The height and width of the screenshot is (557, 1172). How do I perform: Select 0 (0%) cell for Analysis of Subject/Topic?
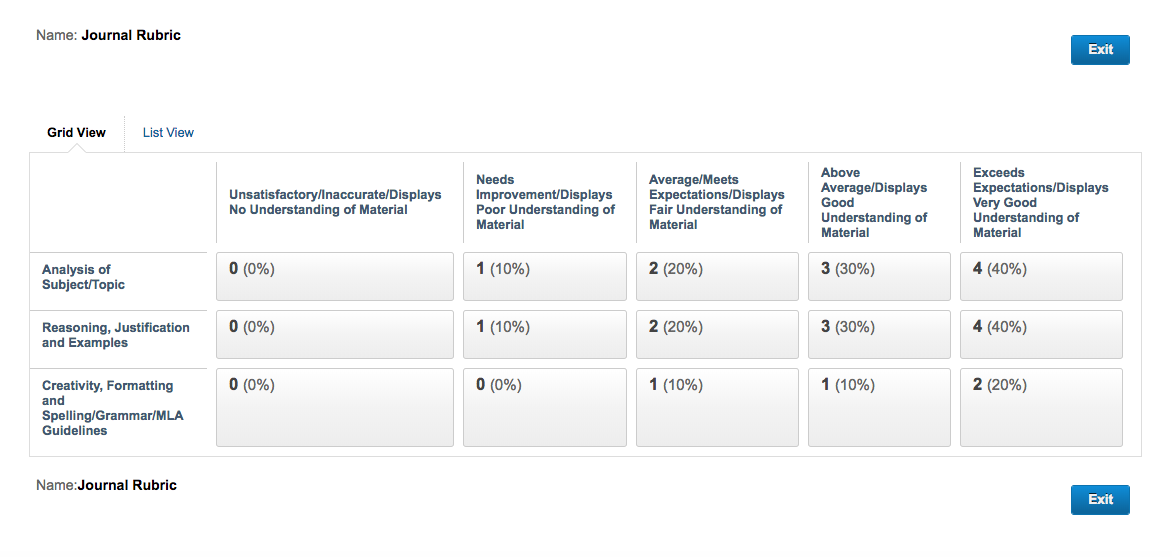335,277
